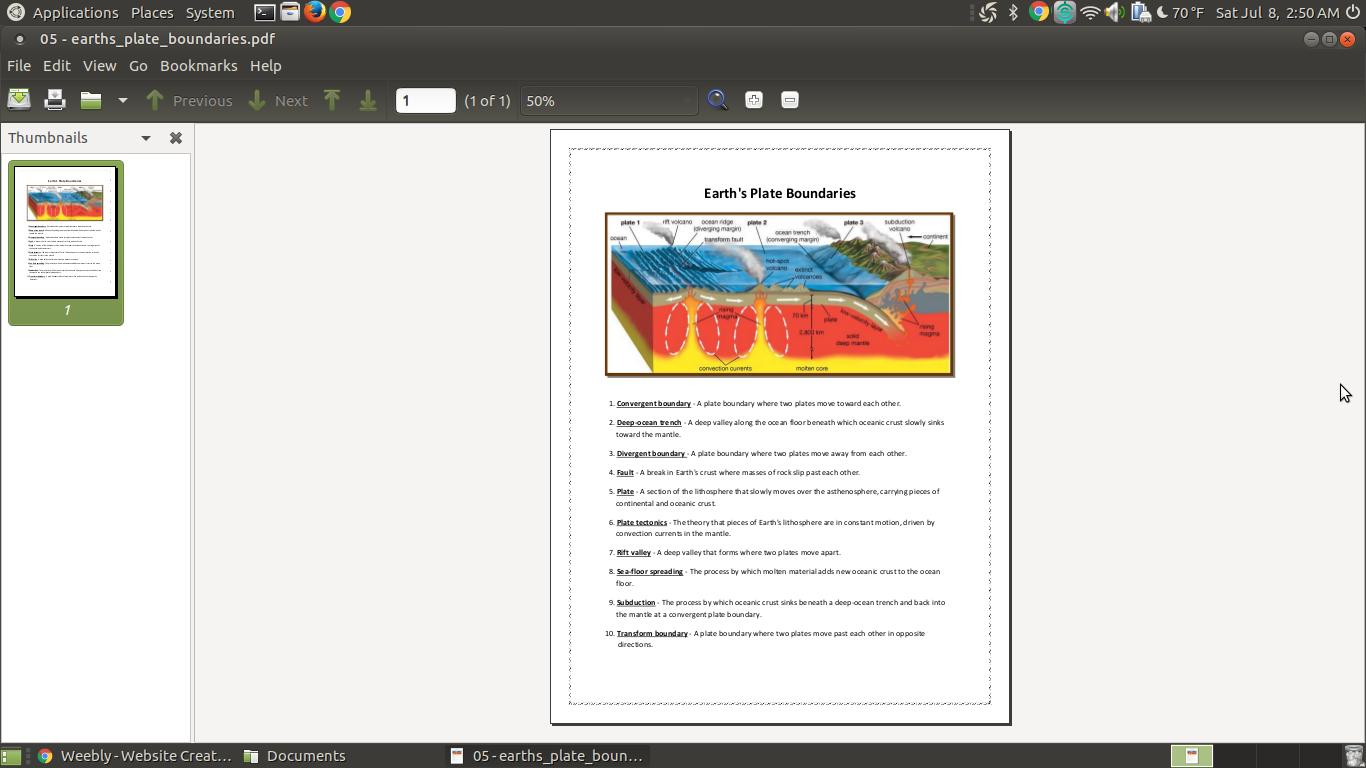This screenshot has height=768, width=1366.
Task: Close the Thumbnails side pane
Action: [x=176, y=138]
